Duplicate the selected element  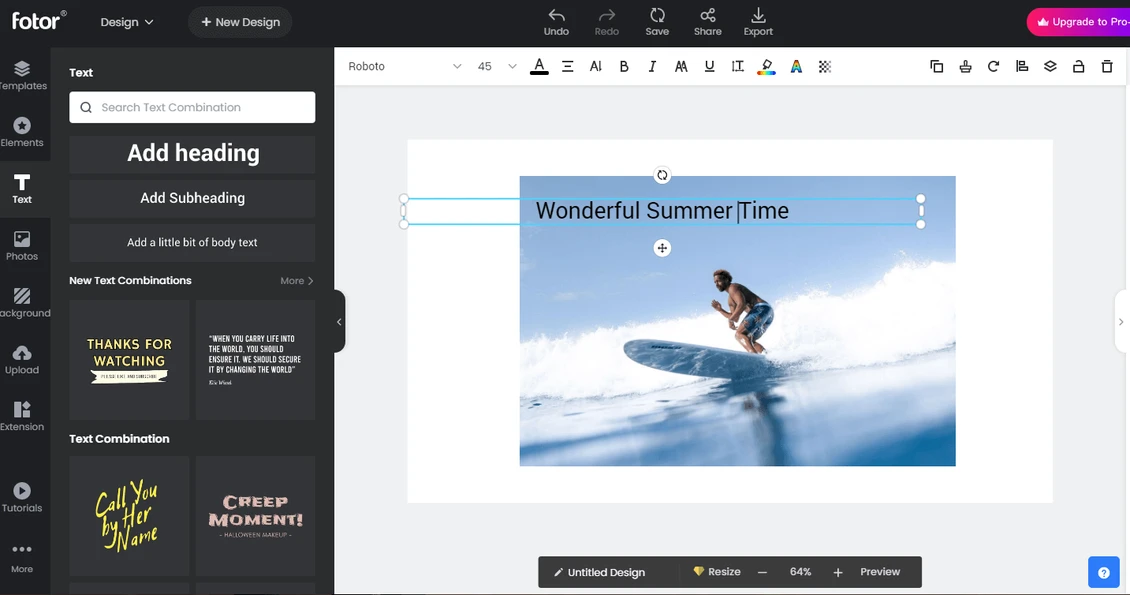[x=936, y=67]
